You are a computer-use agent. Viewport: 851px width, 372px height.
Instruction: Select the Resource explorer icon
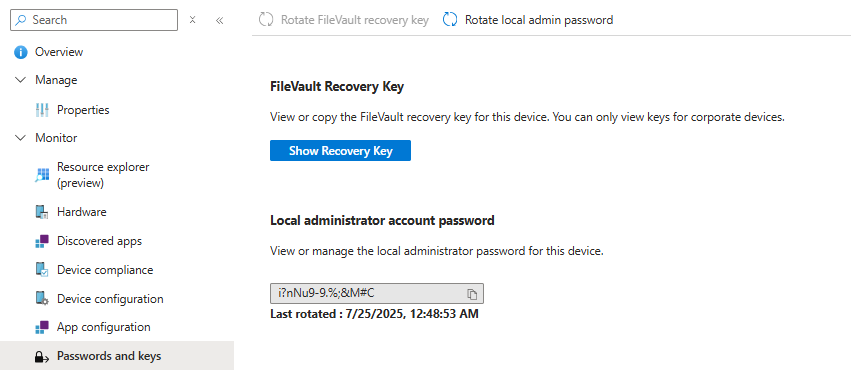tap(42, 175)
